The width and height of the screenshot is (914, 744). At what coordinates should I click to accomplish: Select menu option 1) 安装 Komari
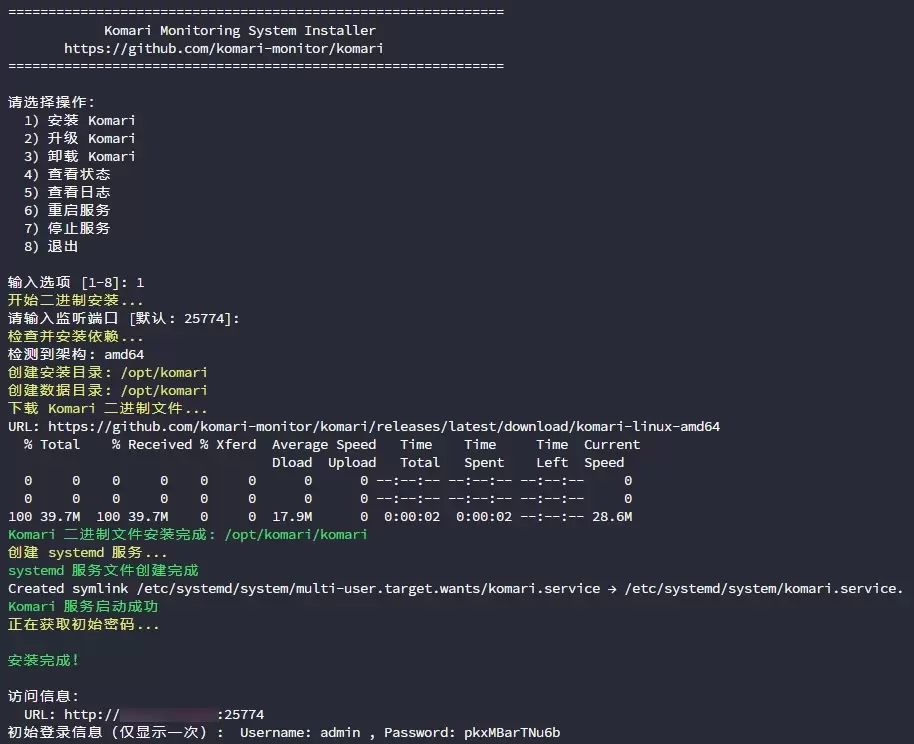80,121
